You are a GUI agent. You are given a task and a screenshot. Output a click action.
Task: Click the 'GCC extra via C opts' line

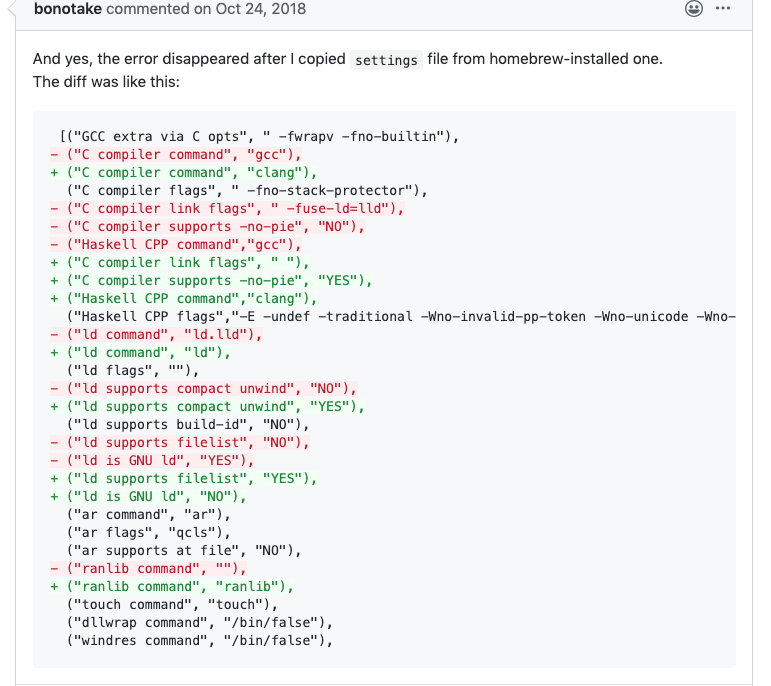pyautogui.click(x=259, y=136)
